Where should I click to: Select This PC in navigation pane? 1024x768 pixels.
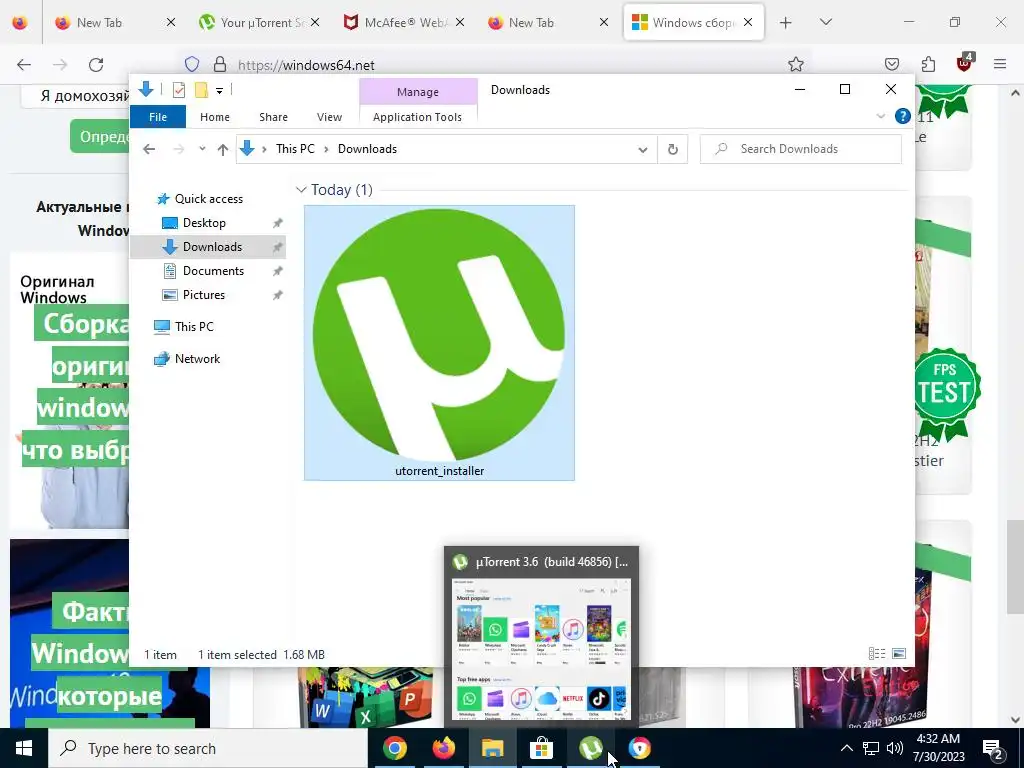point(194,327)
